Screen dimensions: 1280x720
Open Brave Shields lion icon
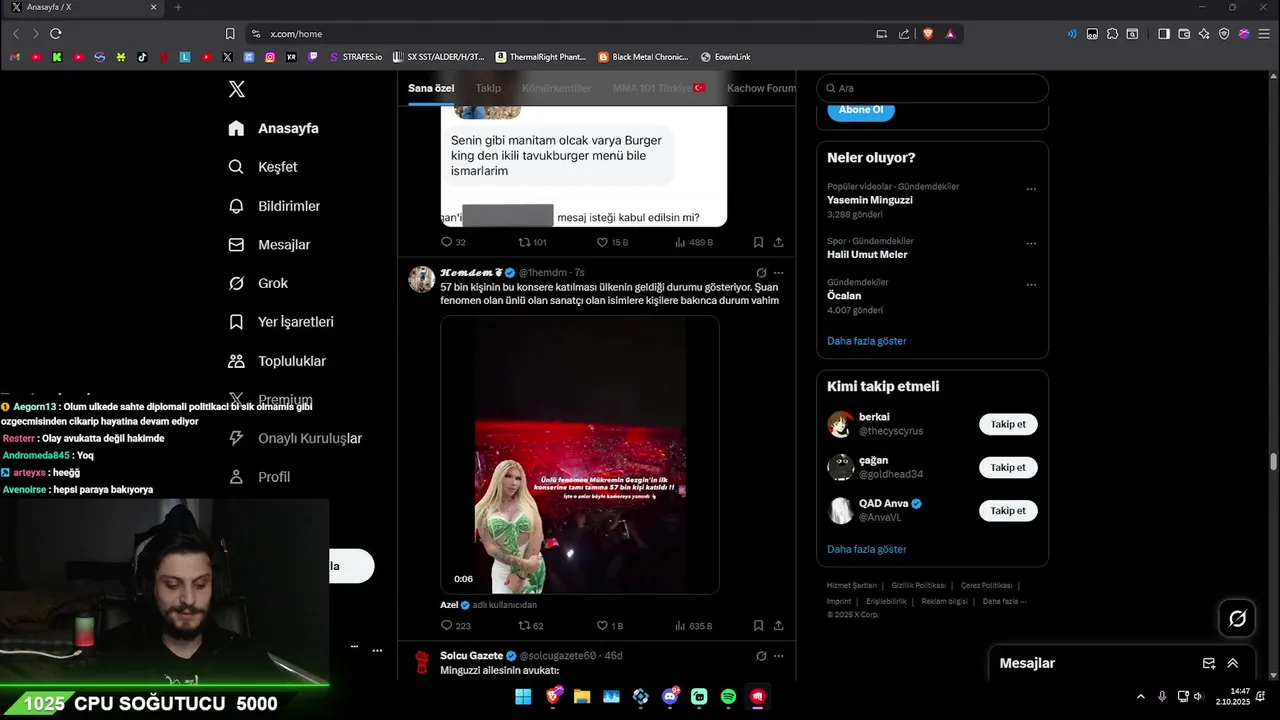pyautogui.click(x=928, y=33)
